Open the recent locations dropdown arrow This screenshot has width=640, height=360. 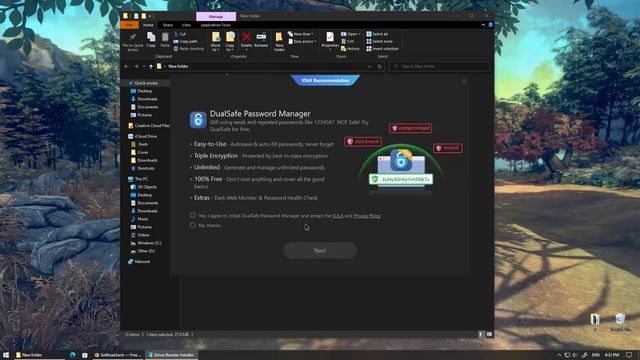point(144,66)
